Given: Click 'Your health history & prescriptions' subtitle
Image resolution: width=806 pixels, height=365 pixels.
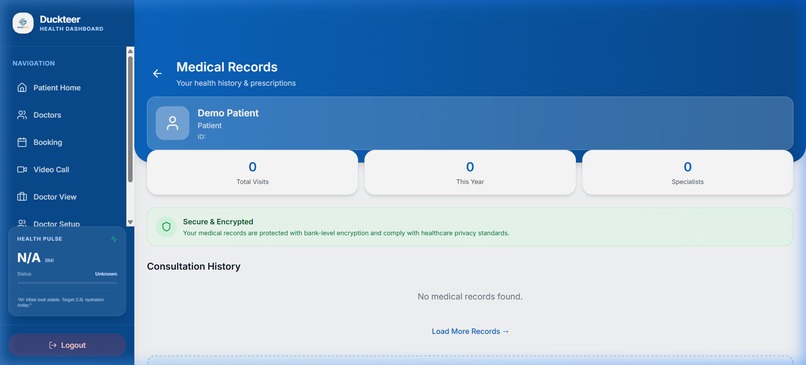Looking at the screenshot, I should coord(236,83).
